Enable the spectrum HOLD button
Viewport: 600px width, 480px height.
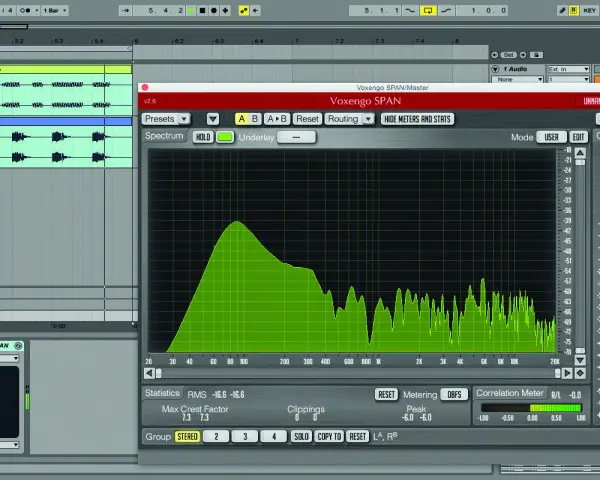tap(203, 137)
